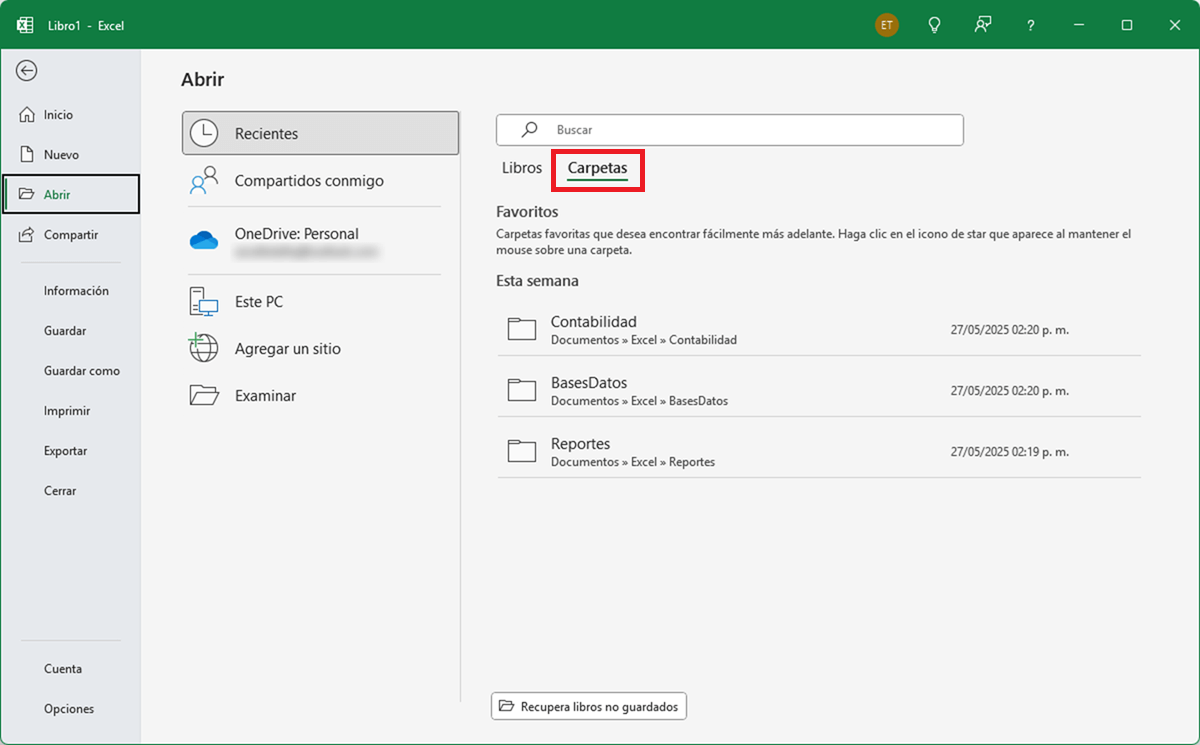This screenshot has width=1200, height=745.
Task: Open Cuenta settings
Action: coord(63,669)
